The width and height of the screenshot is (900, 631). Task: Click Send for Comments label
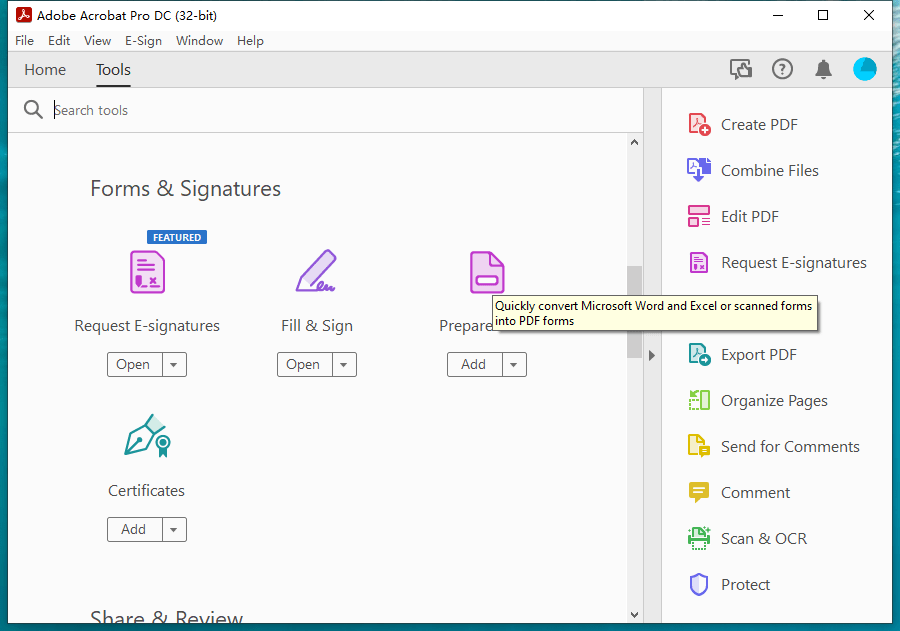tap(790, 447)
